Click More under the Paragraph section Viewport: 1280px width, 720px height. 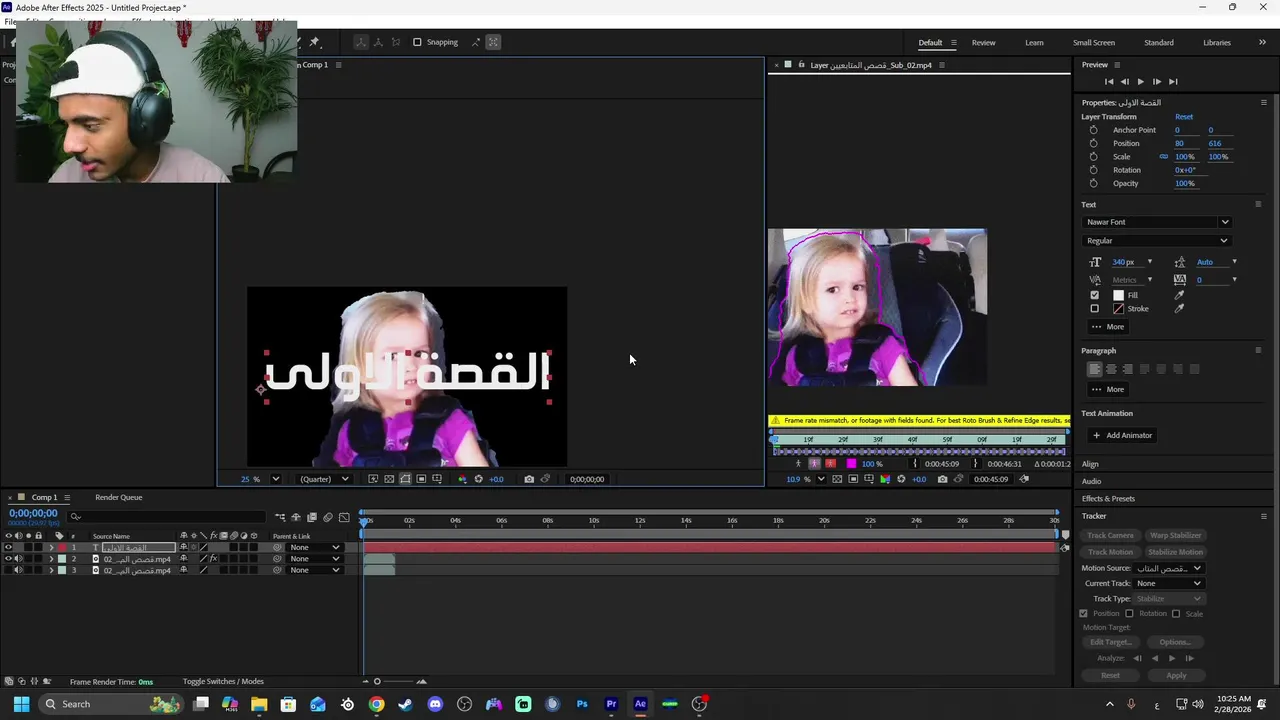point(1109,389)
